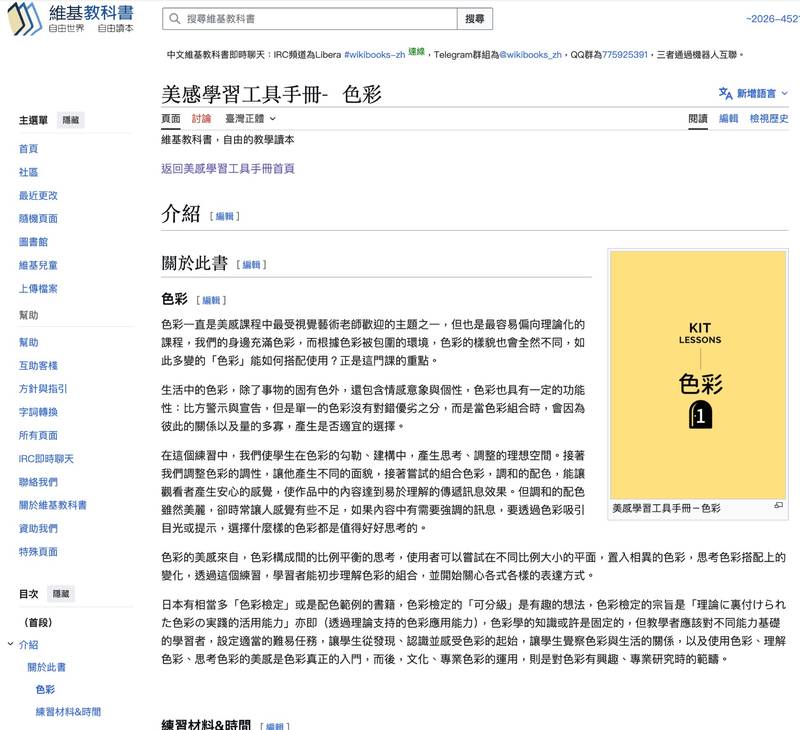Jump to (首段) in contents
This screenshot has width=800, height=730.
coord(38,622)
